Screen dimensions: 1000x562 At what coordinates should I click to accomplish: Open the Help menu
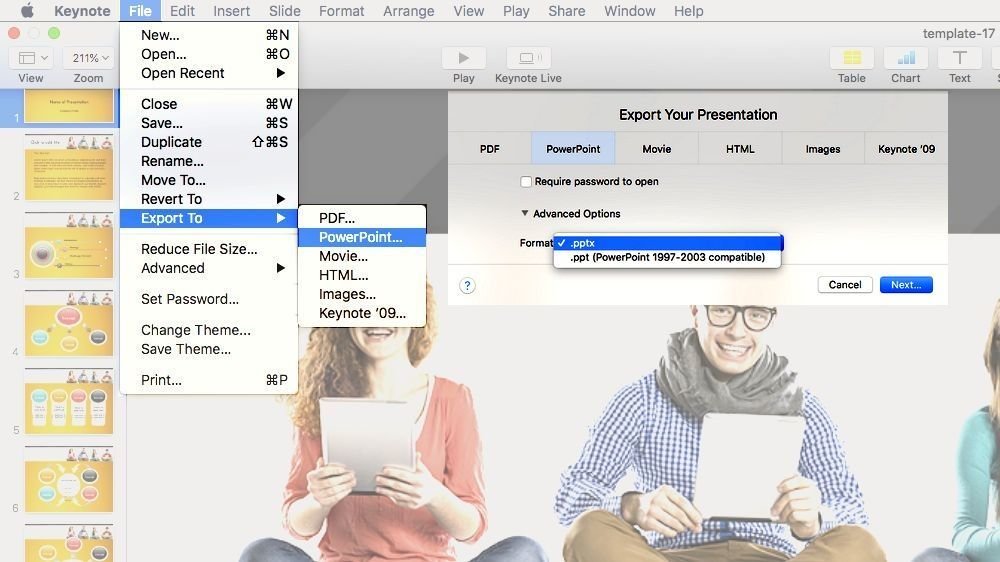click(x=689, y=11)
